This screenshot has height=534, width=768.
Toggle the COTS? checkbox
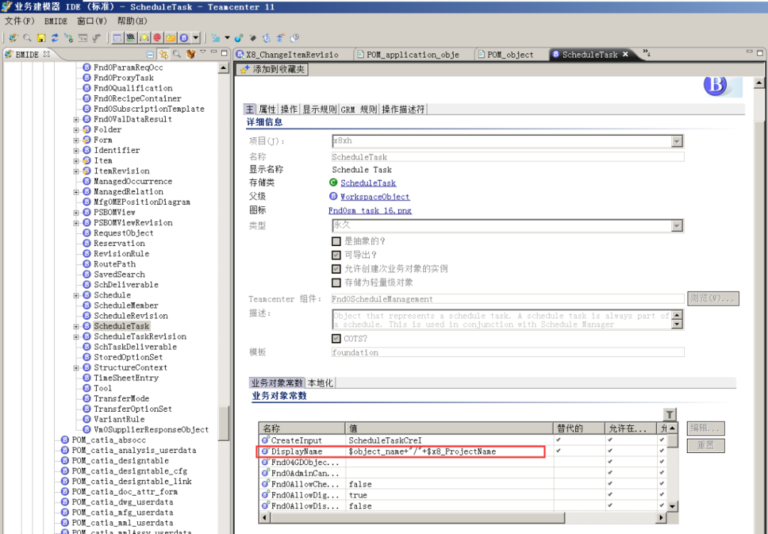pos(336,338)
